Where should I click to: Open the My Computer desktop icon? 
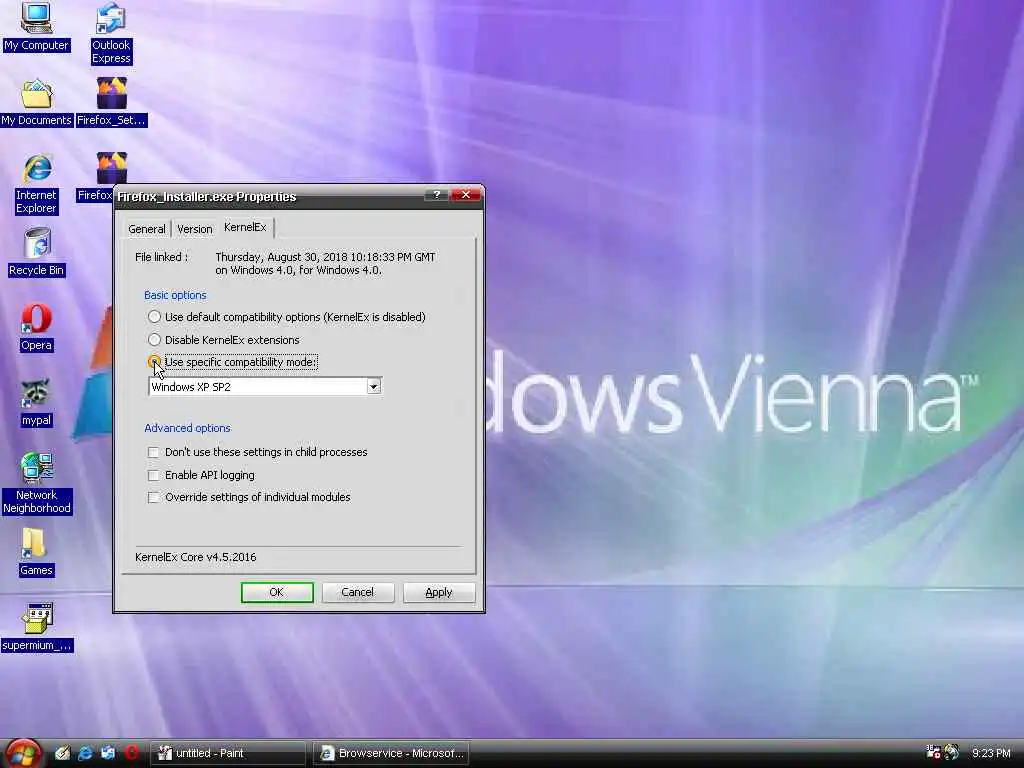36,26
